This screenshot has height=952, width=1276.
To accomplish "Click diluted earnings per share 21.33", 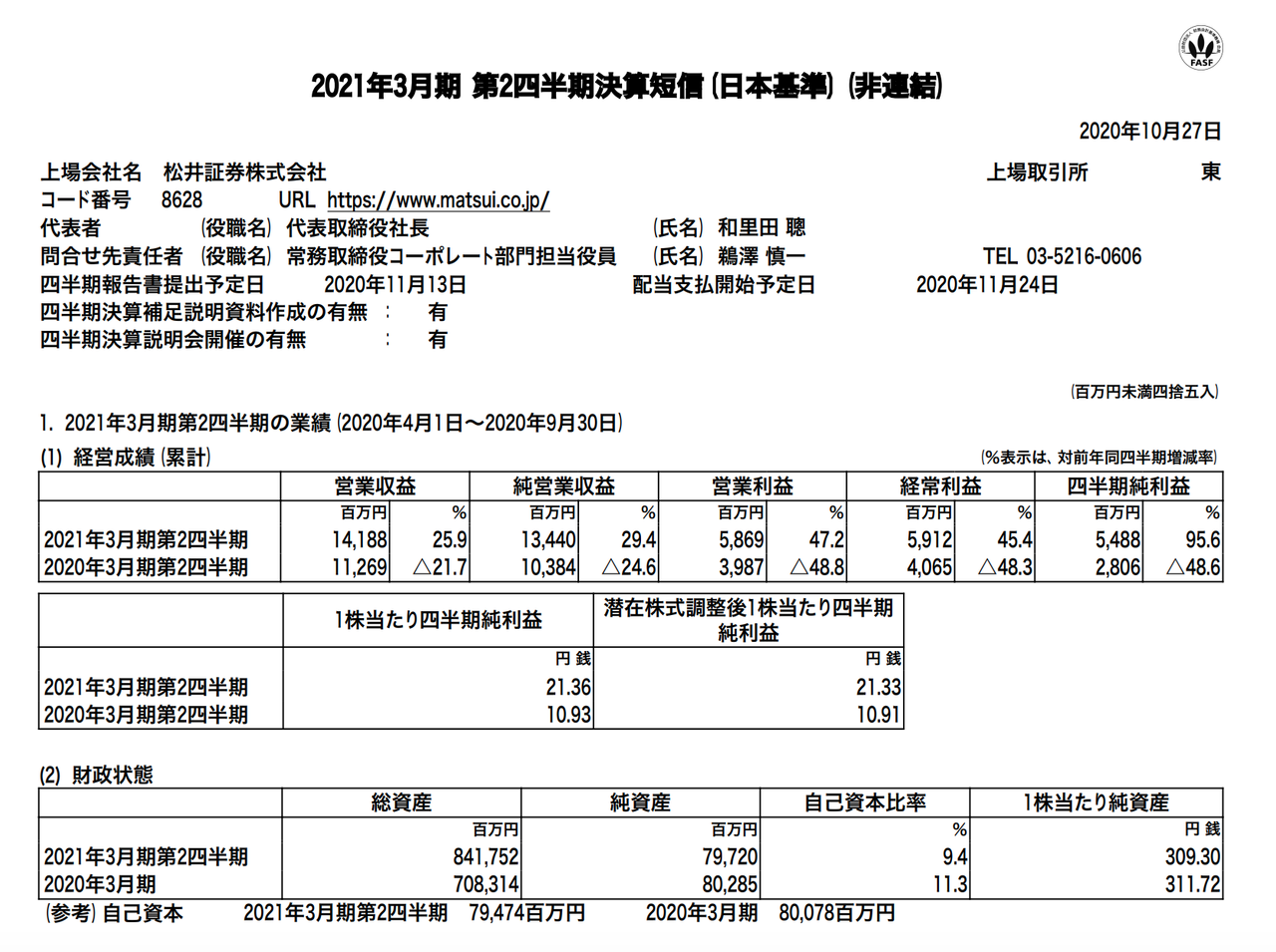I will click(878, 688).
